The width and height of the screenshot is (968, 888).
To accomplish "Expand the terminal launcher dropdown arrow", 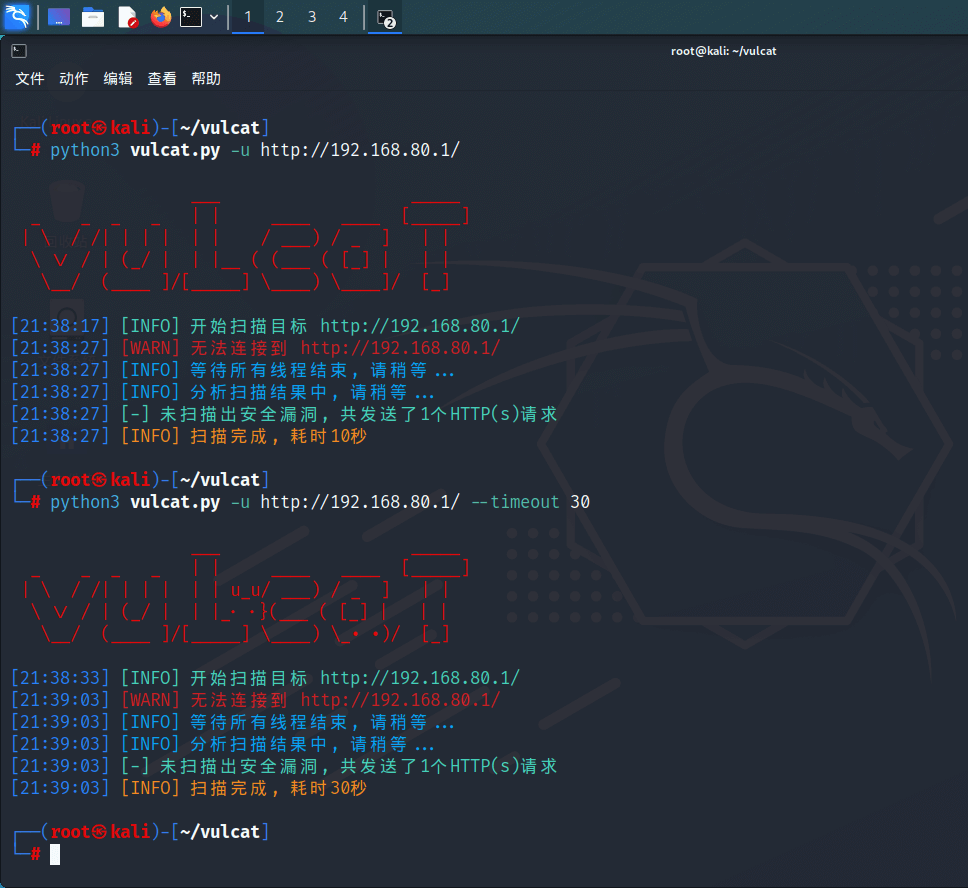I will pos(214,17).
